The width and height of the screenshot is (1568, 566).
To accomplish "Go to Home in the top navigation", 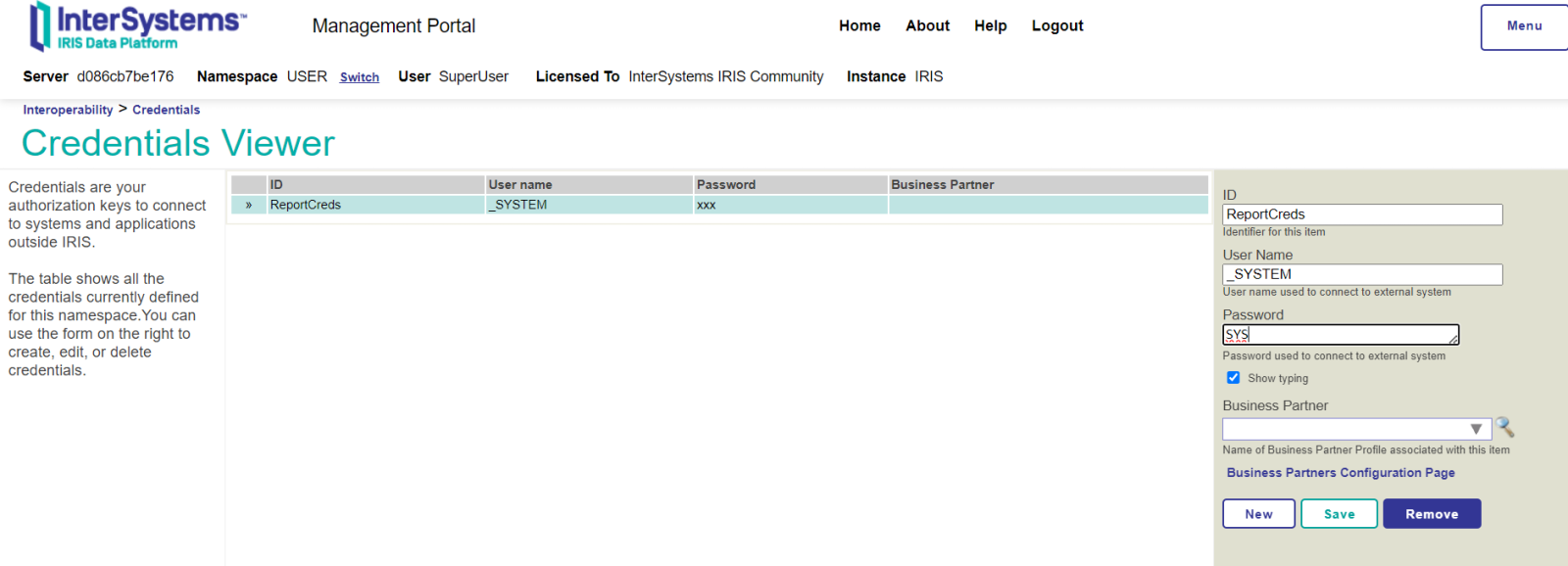I will click(859, 25).
